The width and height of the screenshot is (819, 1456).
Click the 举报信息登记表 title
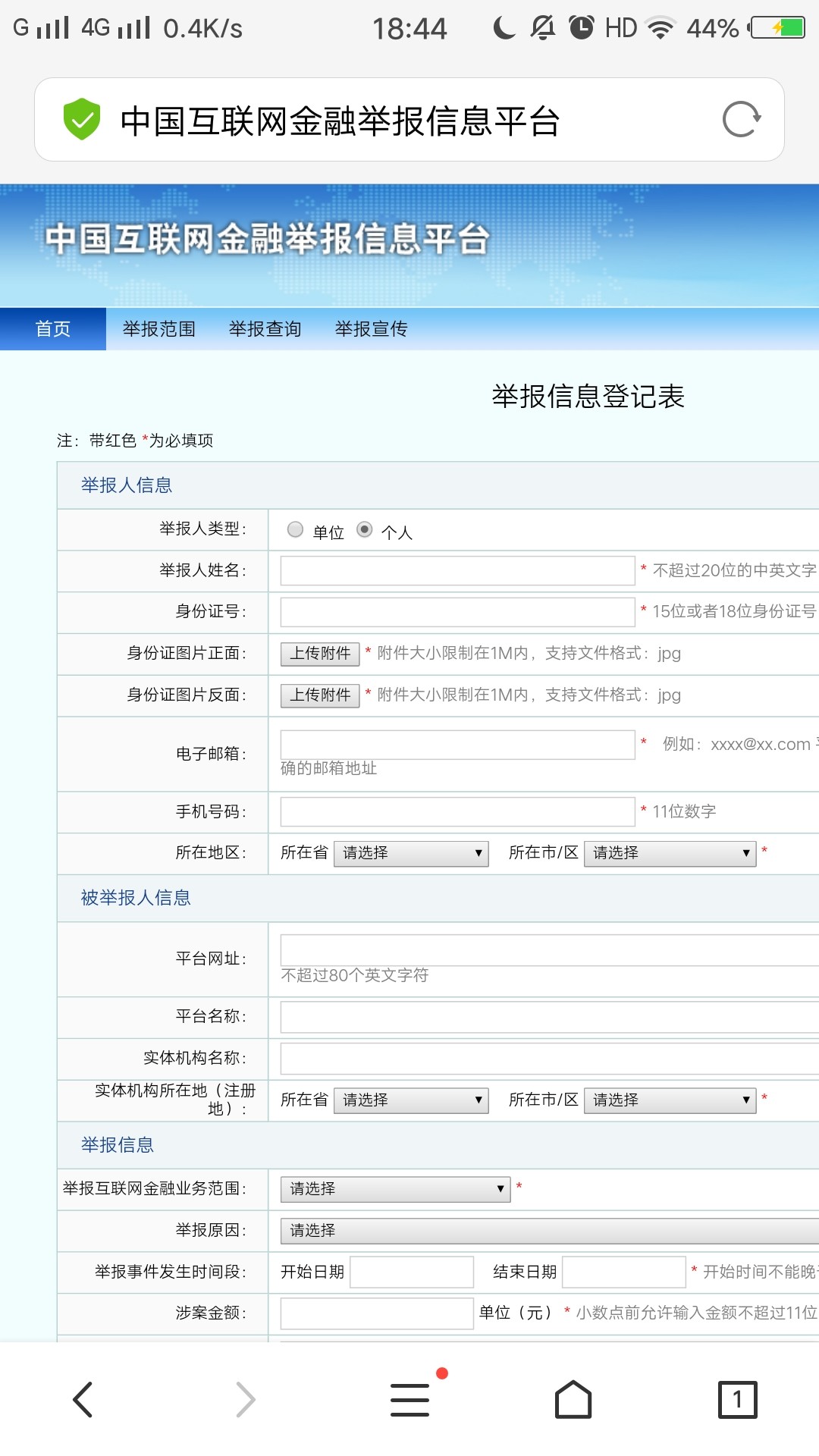click(x=588, y=396)
